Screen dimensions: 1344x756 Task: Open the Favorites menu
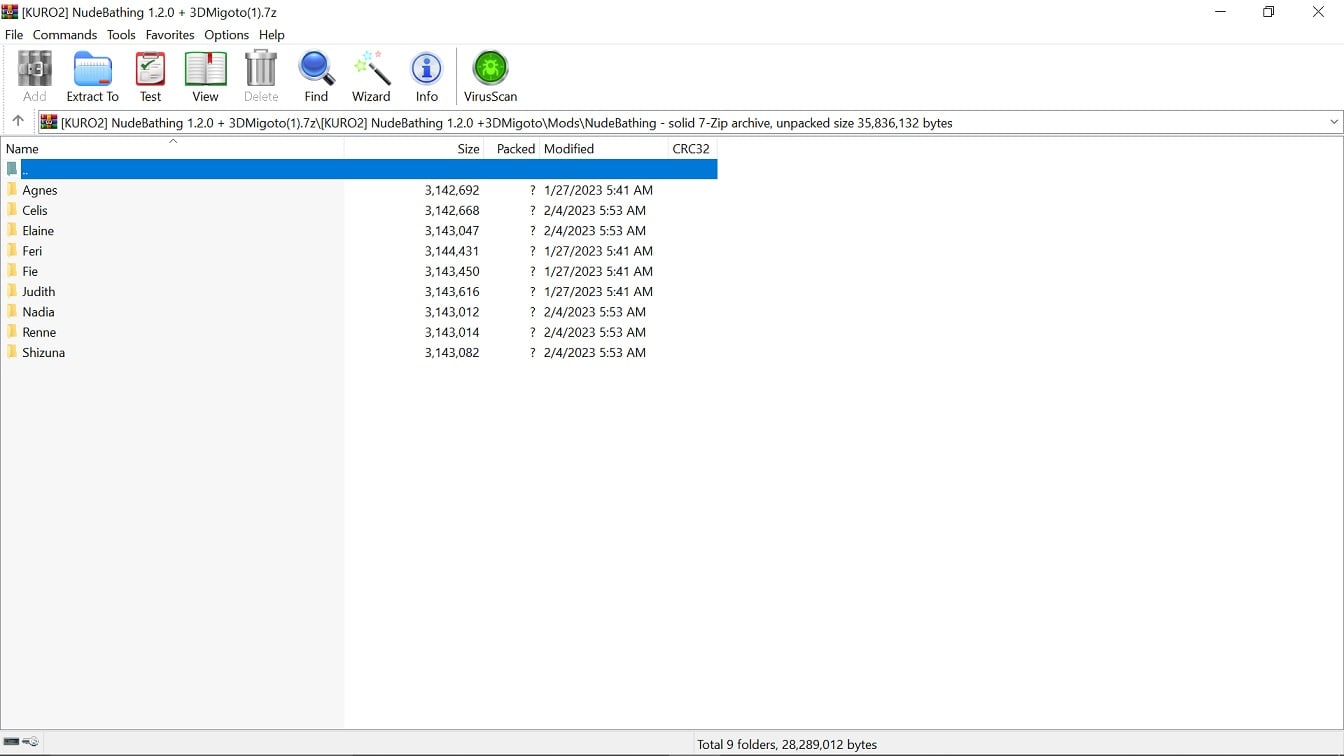click(x=170, y=35)
